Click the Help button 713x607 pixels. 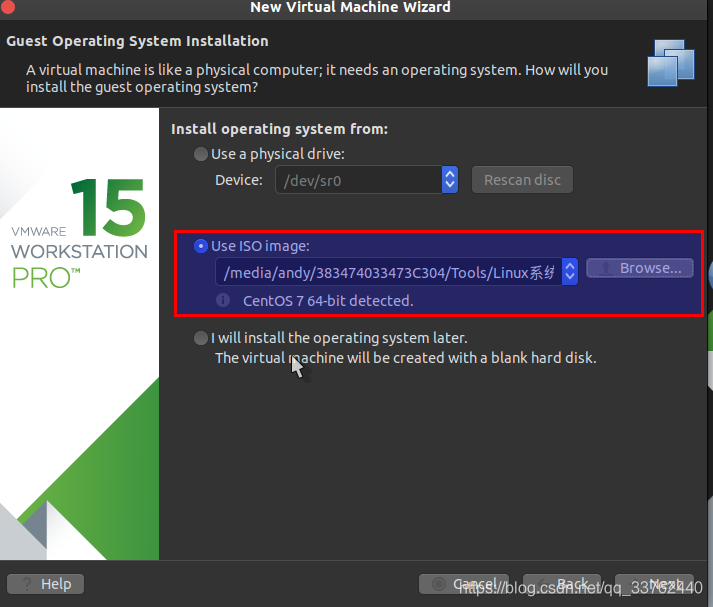click(45, 584)
